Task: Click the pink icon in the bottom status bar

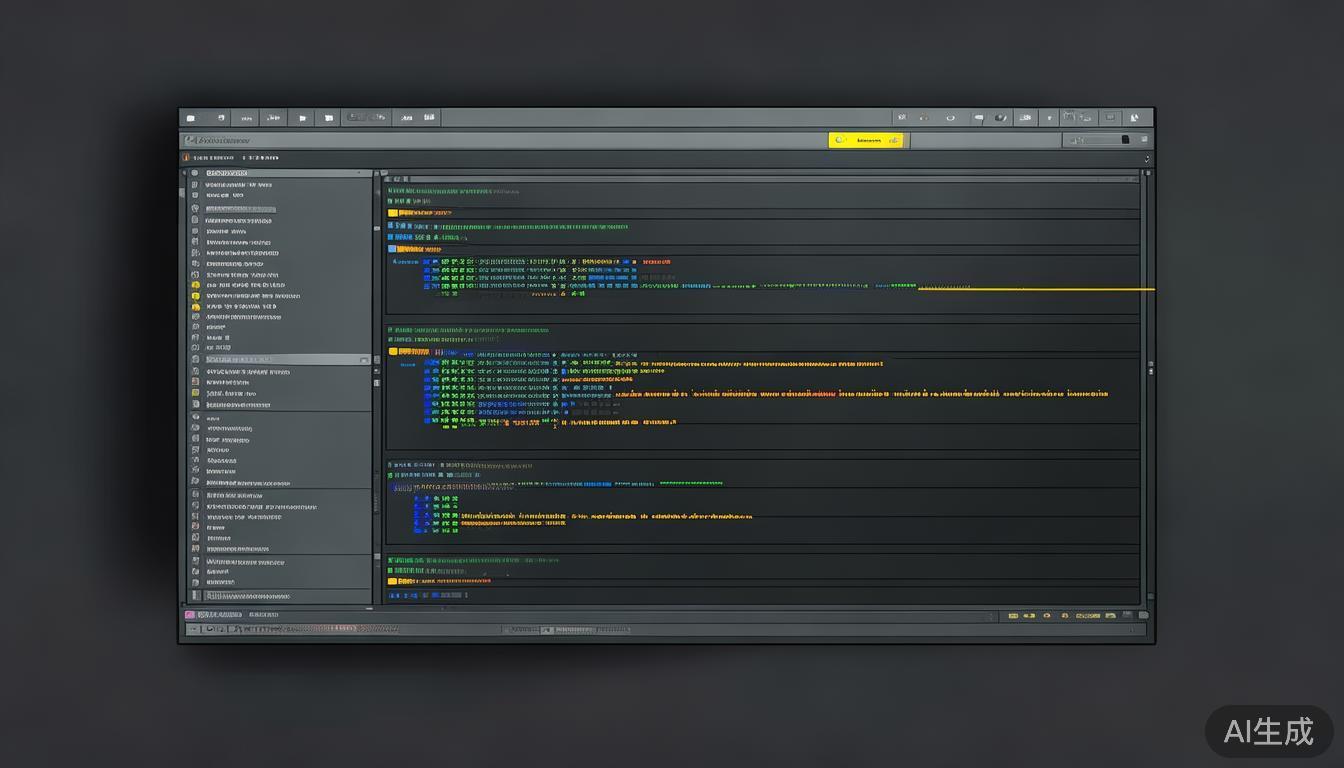Action: click(x=190, y=615)
